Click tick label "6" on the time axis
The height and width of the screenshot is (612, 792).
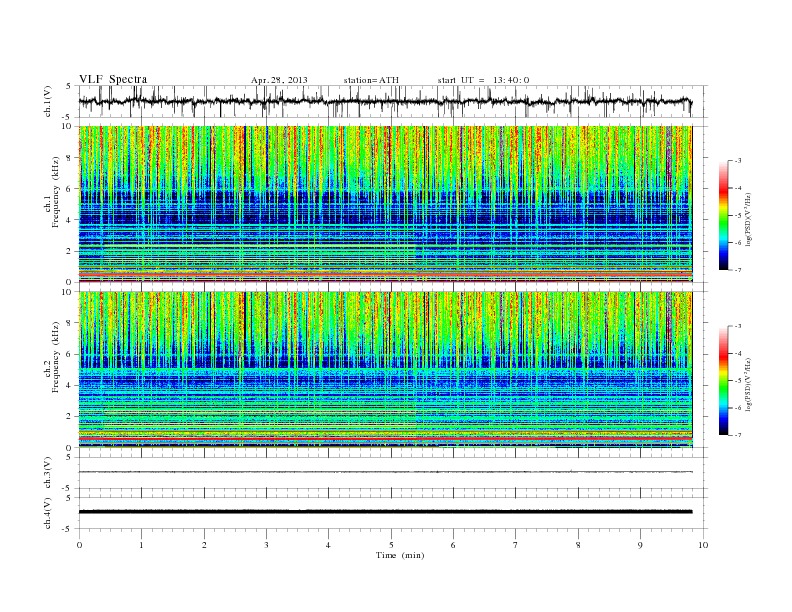click(x=453, y=545)
